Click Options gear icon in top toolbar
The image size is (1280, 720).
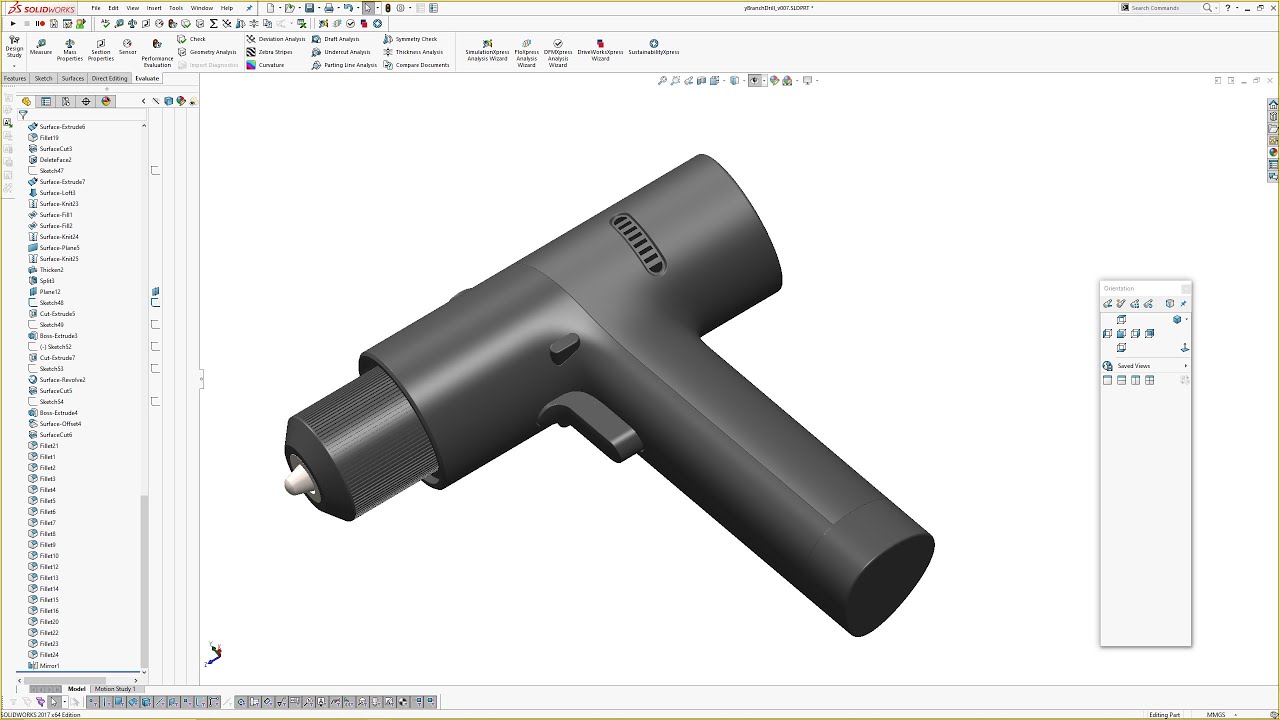click(x=400, y=8)
